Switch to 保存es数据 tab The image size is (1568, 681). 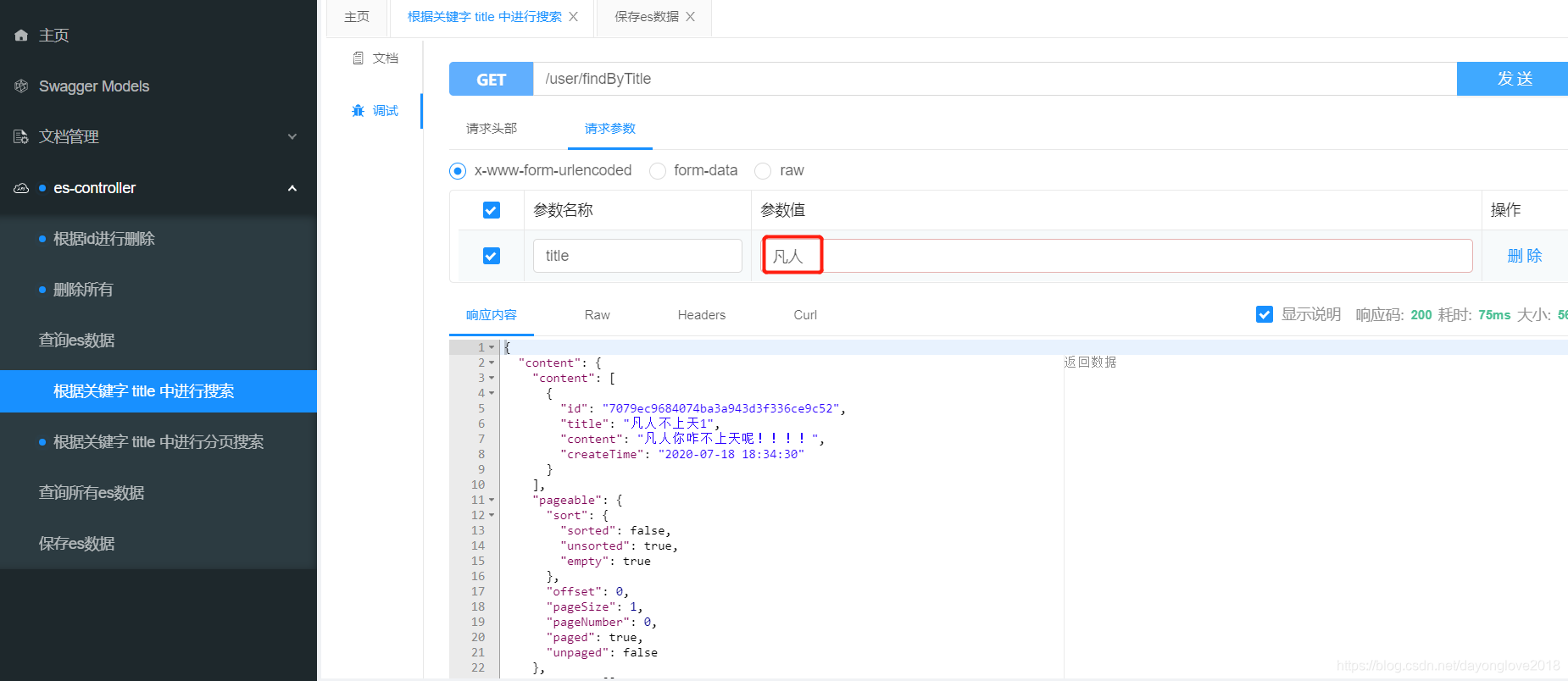[x=647, y=17]
